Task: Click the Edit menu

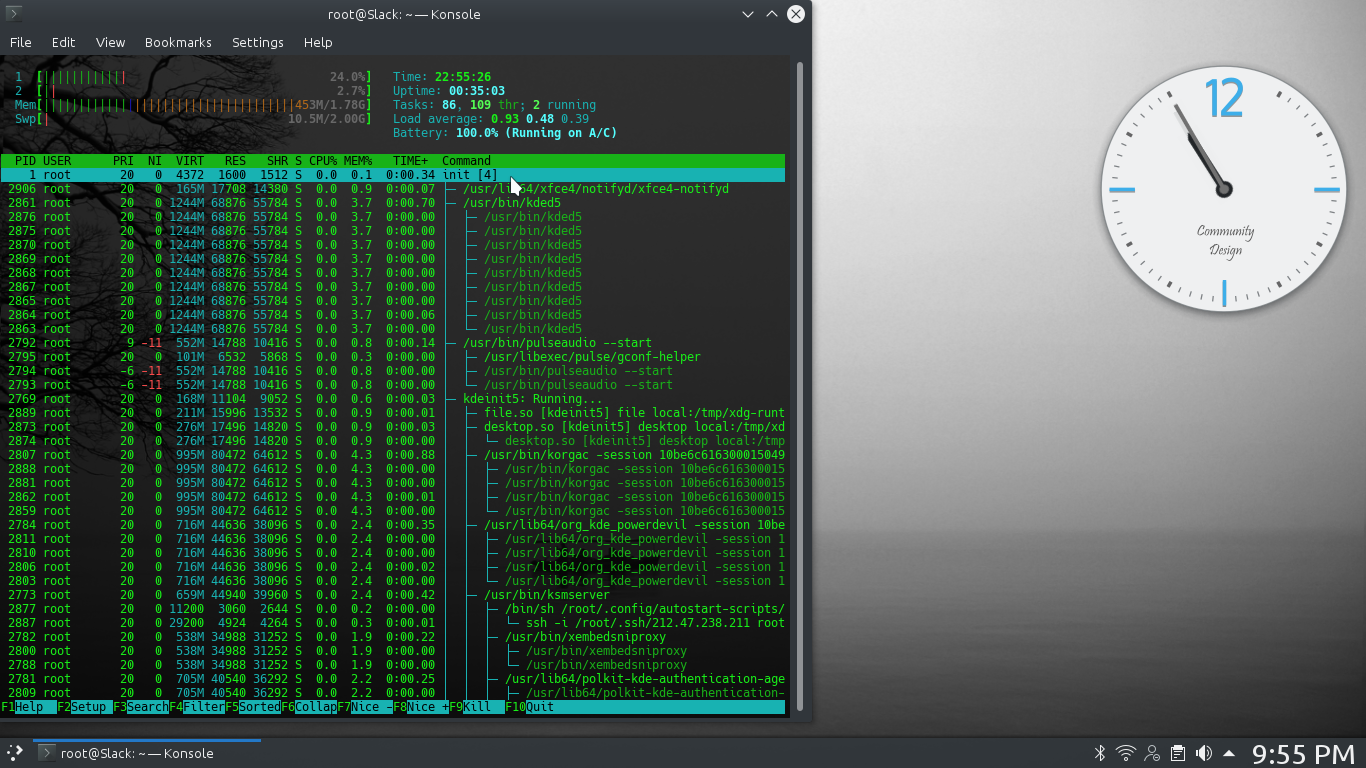Action: point(63,43)
